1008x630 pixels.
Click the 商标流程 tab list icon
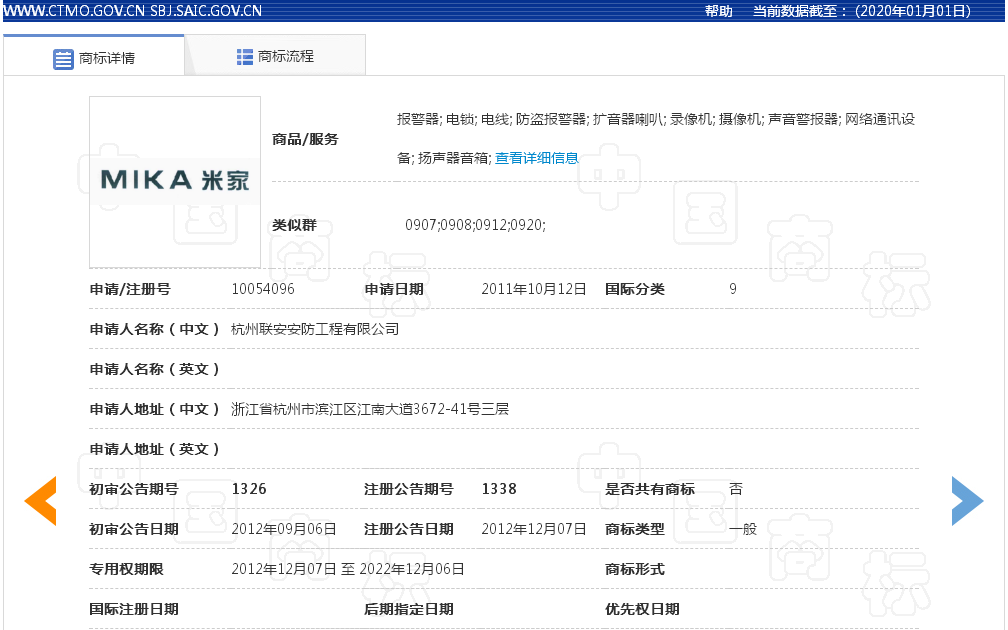[x=244, y=57]
